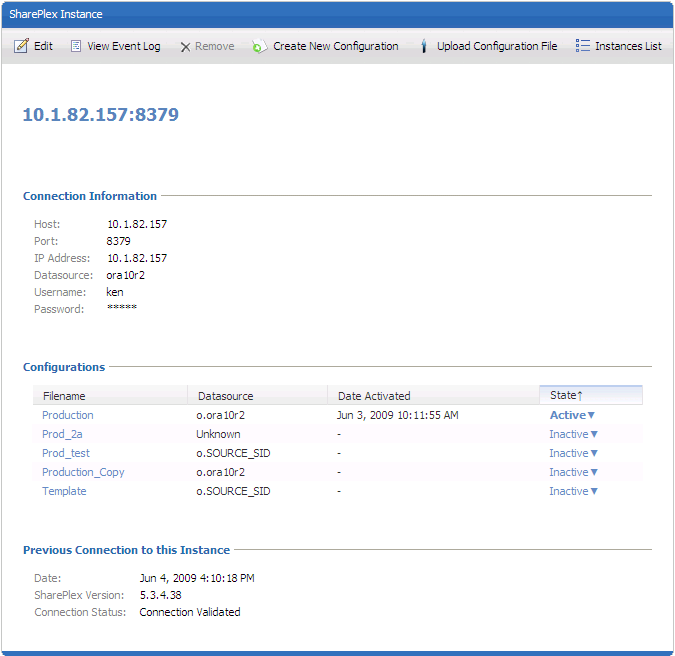Click the Upload Configuration File icon
The height and width of the screenshot is (656, 675).
pos(424,46)
